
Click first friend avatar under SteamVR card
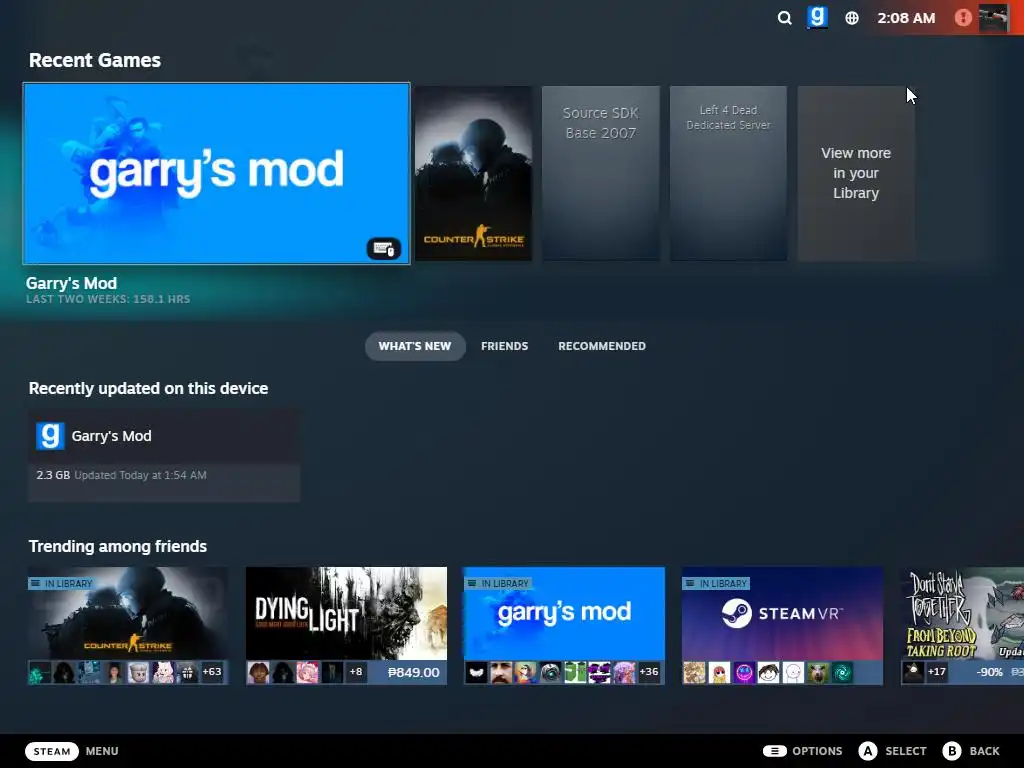coord(694,672)
